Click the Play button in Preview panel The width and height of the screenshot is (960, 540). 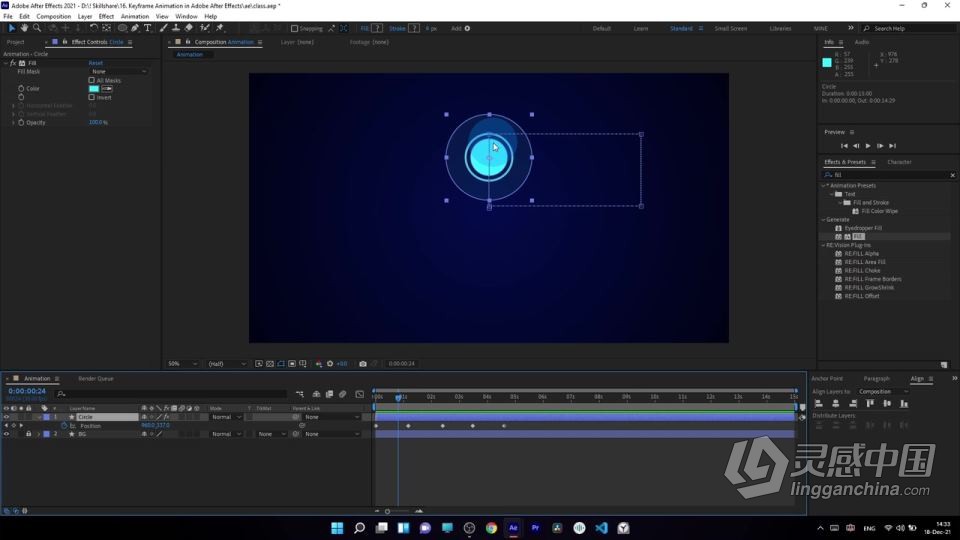867,146
